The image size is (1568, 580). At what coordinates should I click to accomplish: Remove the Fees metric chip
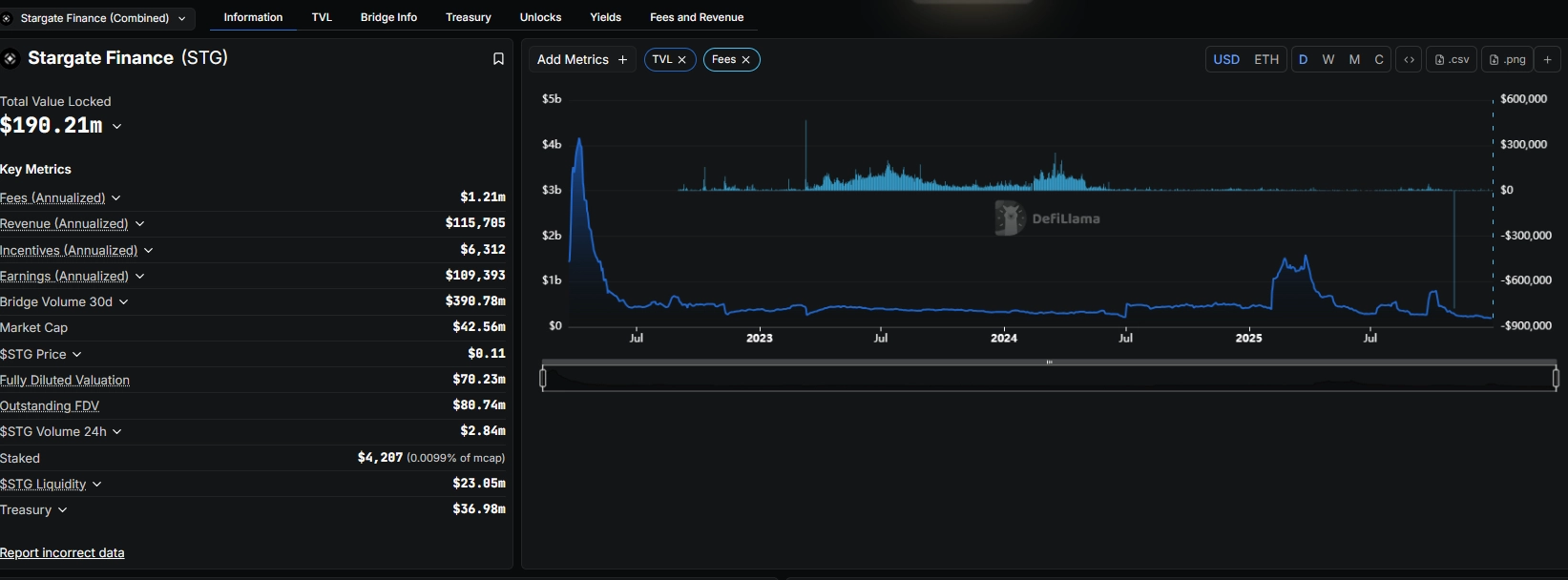(746, 60)
